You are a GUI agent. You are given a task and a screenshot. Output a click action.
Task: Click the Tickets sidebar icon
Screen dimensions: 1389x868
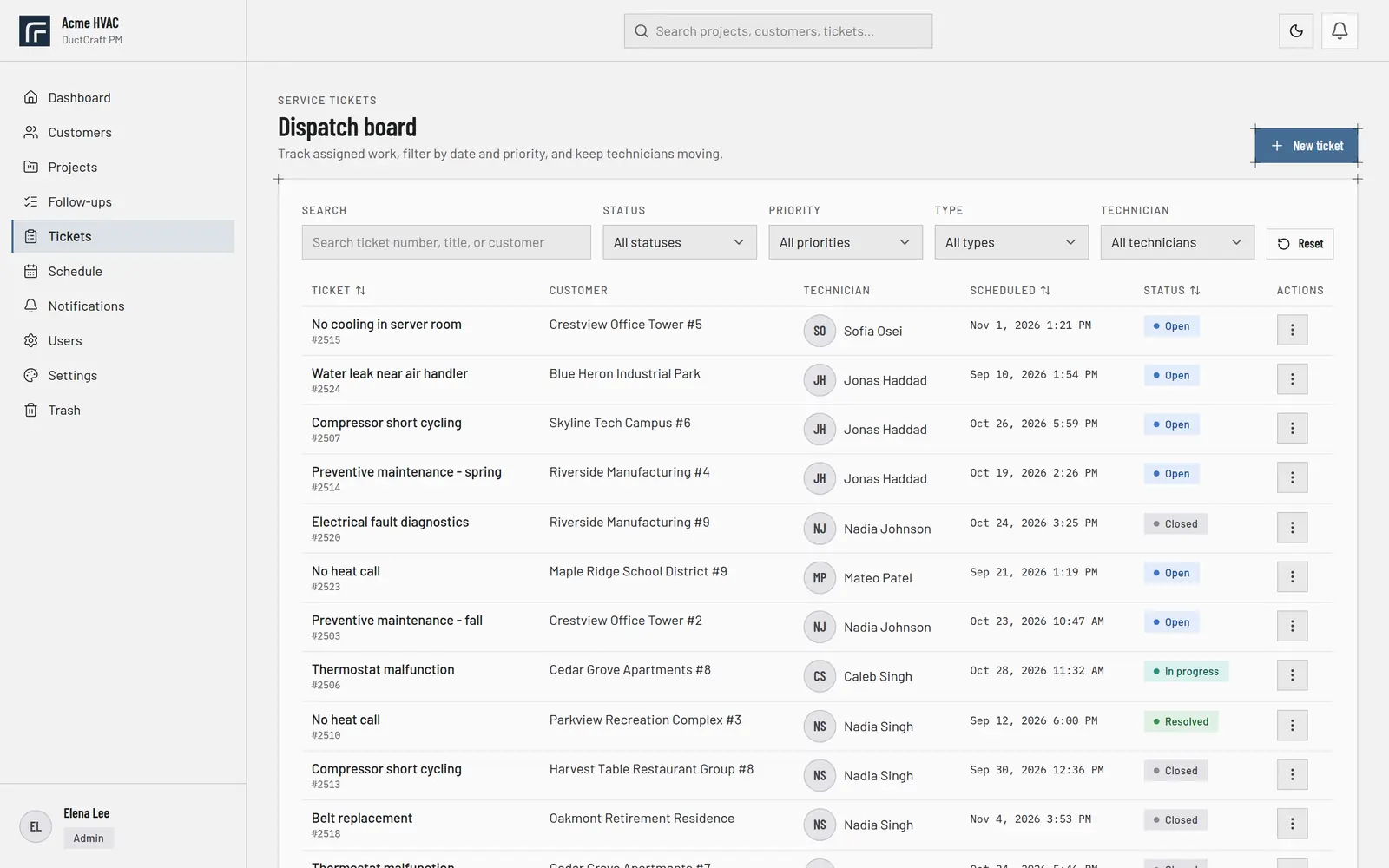click(x=31, y=236)
